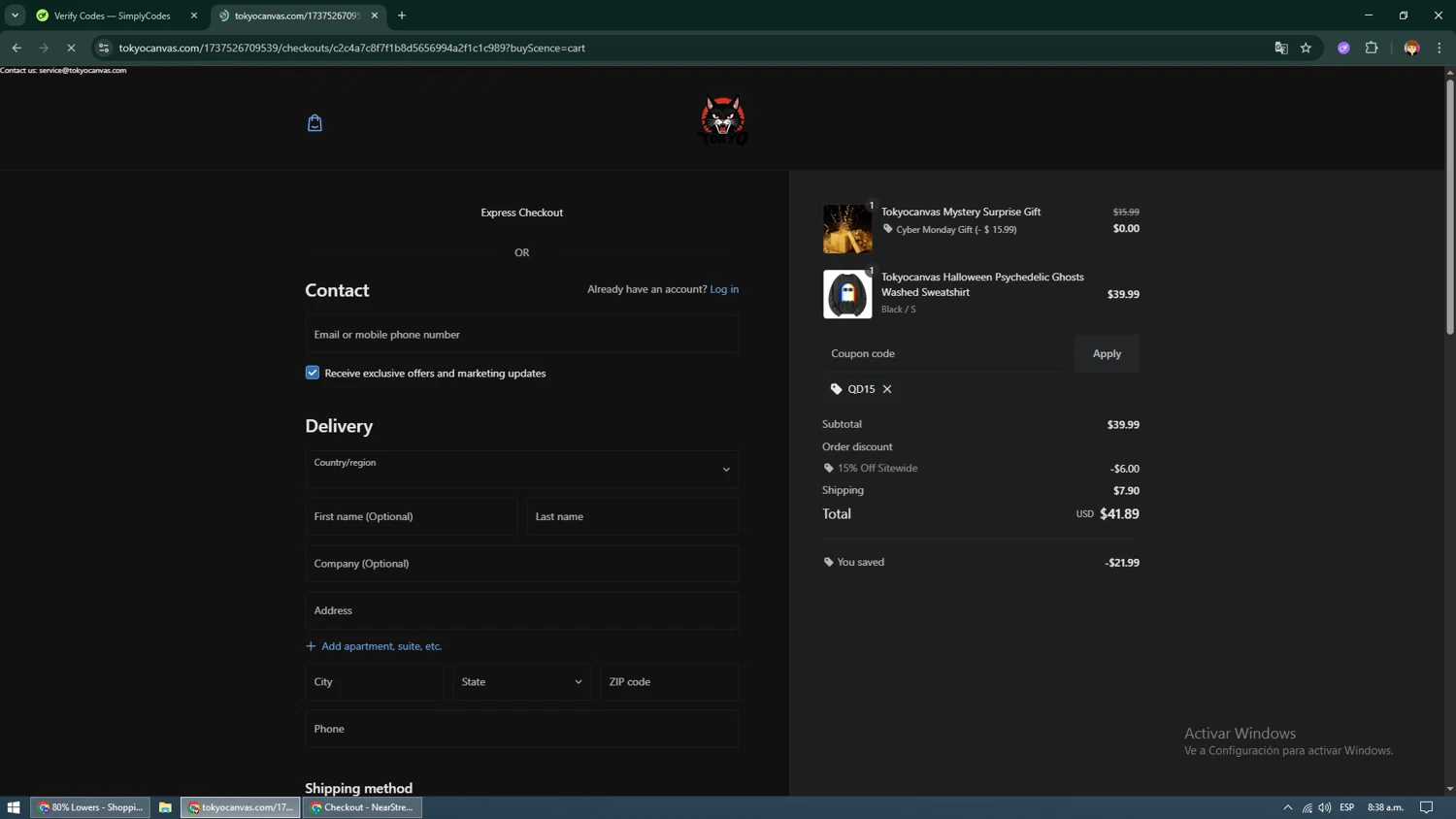This screenshot has width=1456, height=819.
Task: Open the shopping bag cart icon
Action: (x=314, y=122)
